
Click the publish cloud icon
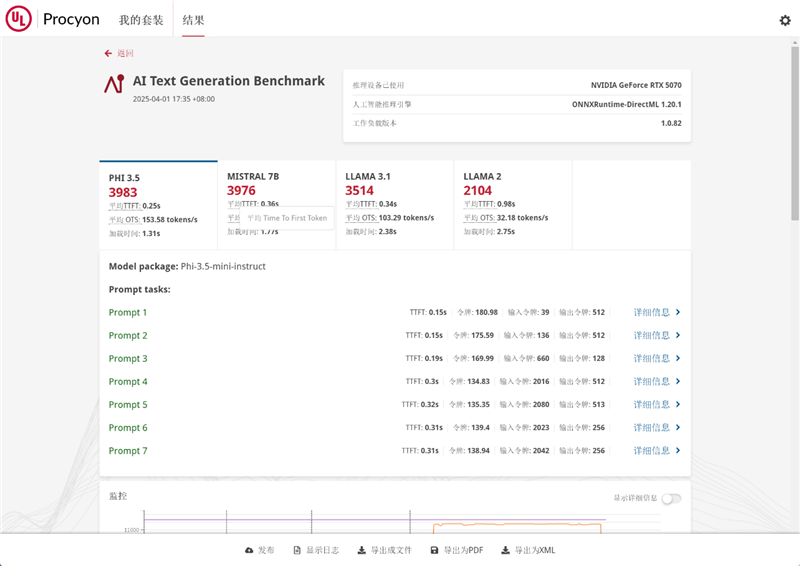click(x=249, y=550)
